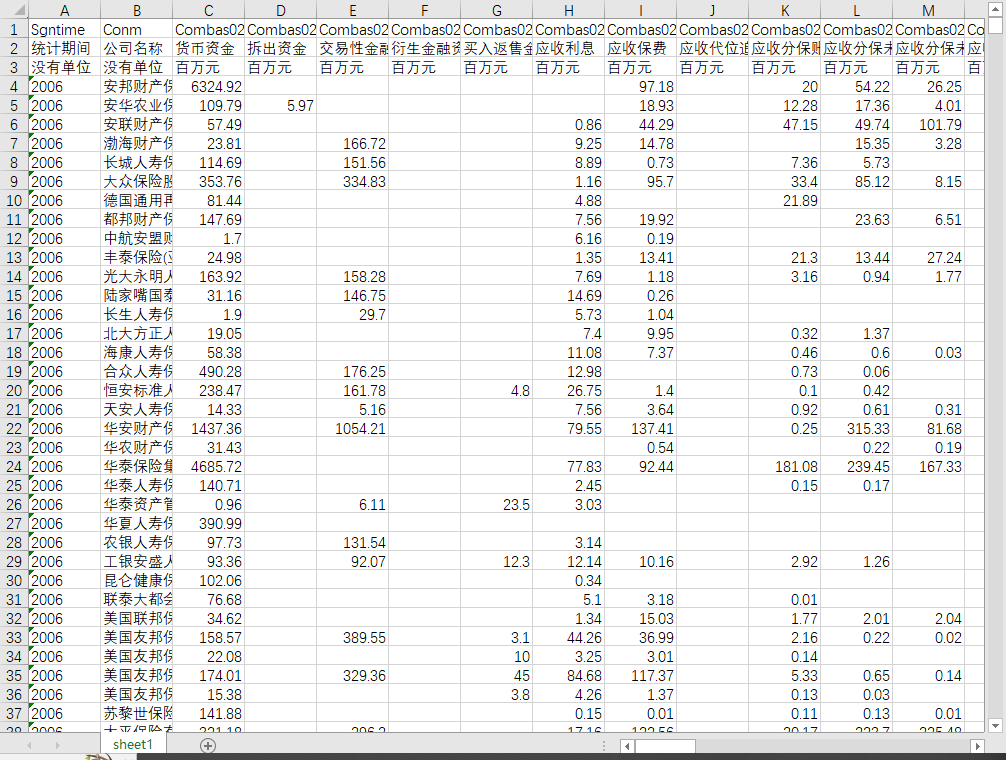
Task: Click horizontal scrollbar left arrow
Action: (x=627, y=746)
